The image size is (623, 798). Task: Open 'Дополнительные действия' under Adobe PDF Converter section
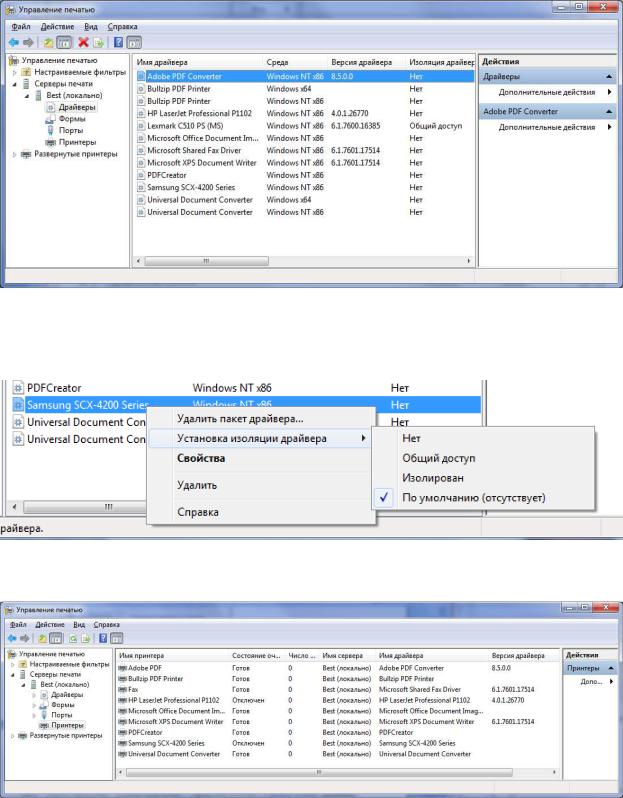tap(547, 127)
